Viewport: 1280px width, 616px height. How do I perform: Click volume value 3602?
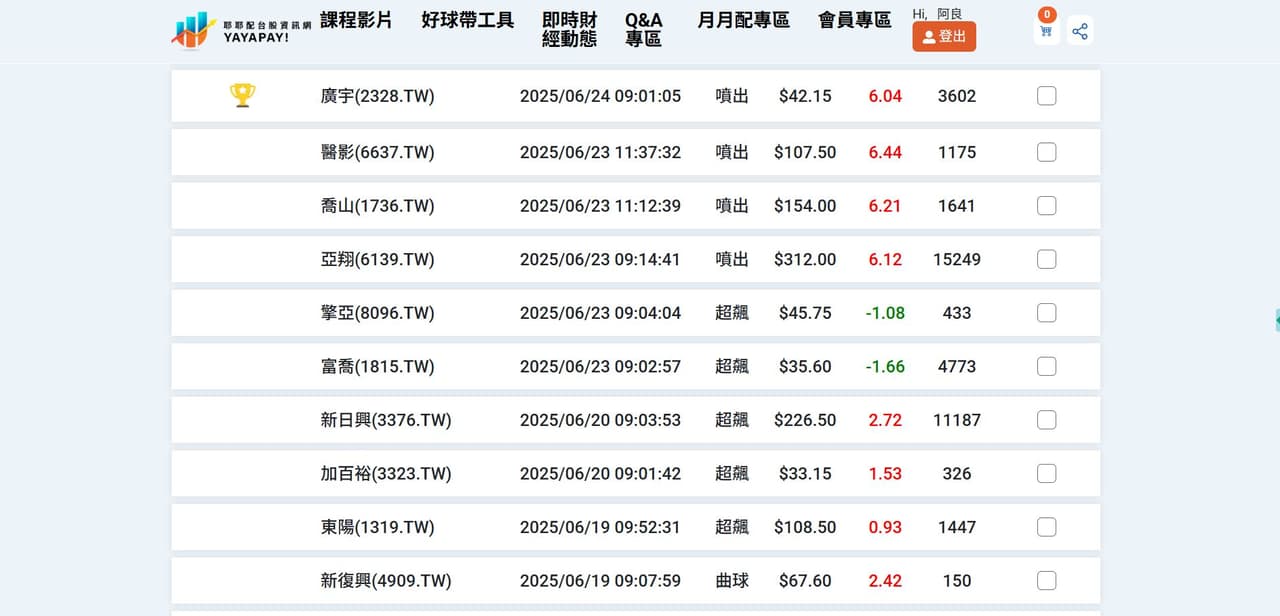[957, 96]
